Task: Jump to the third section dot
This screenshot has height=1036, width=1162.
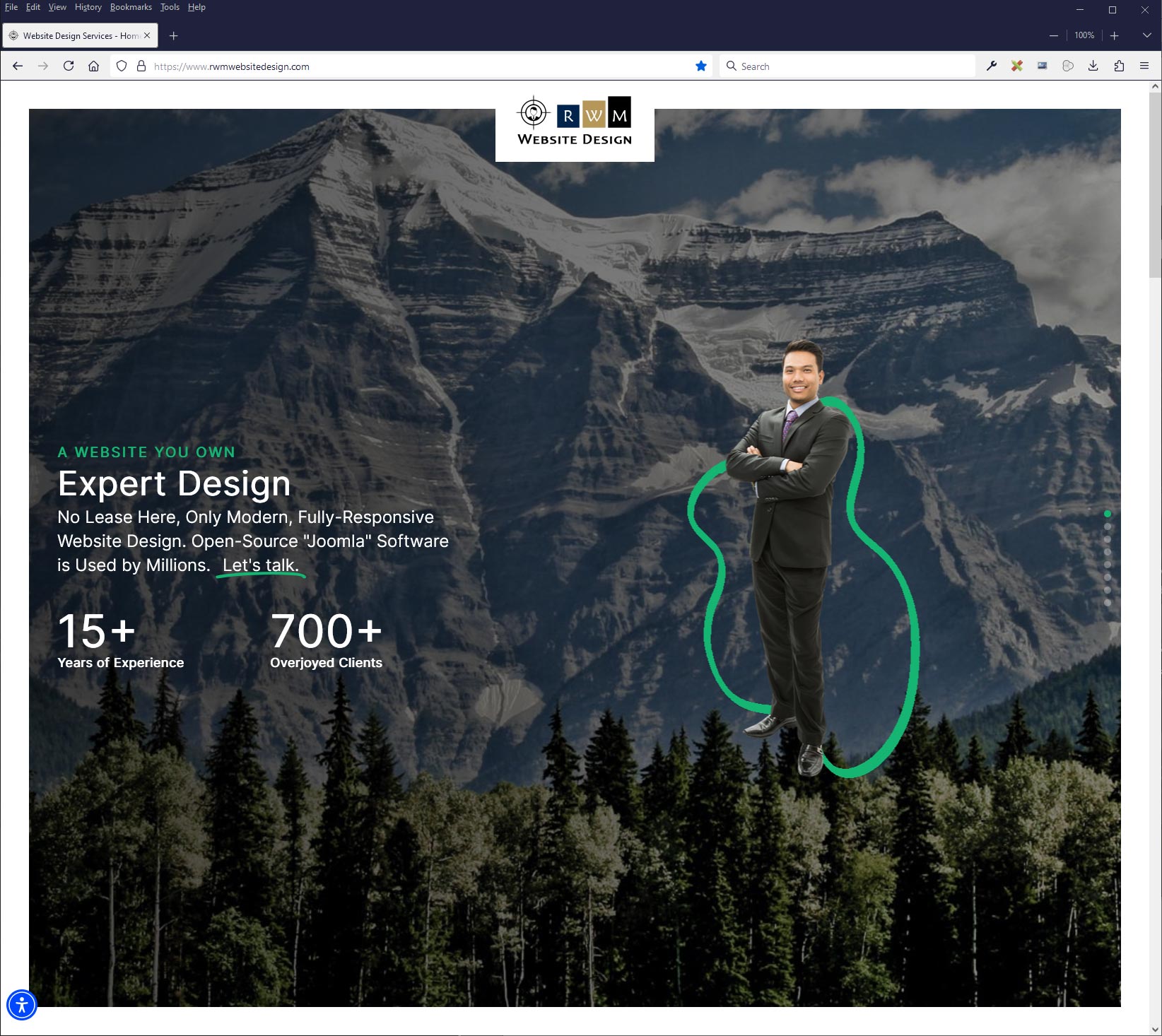Action: coord(1108,539)
